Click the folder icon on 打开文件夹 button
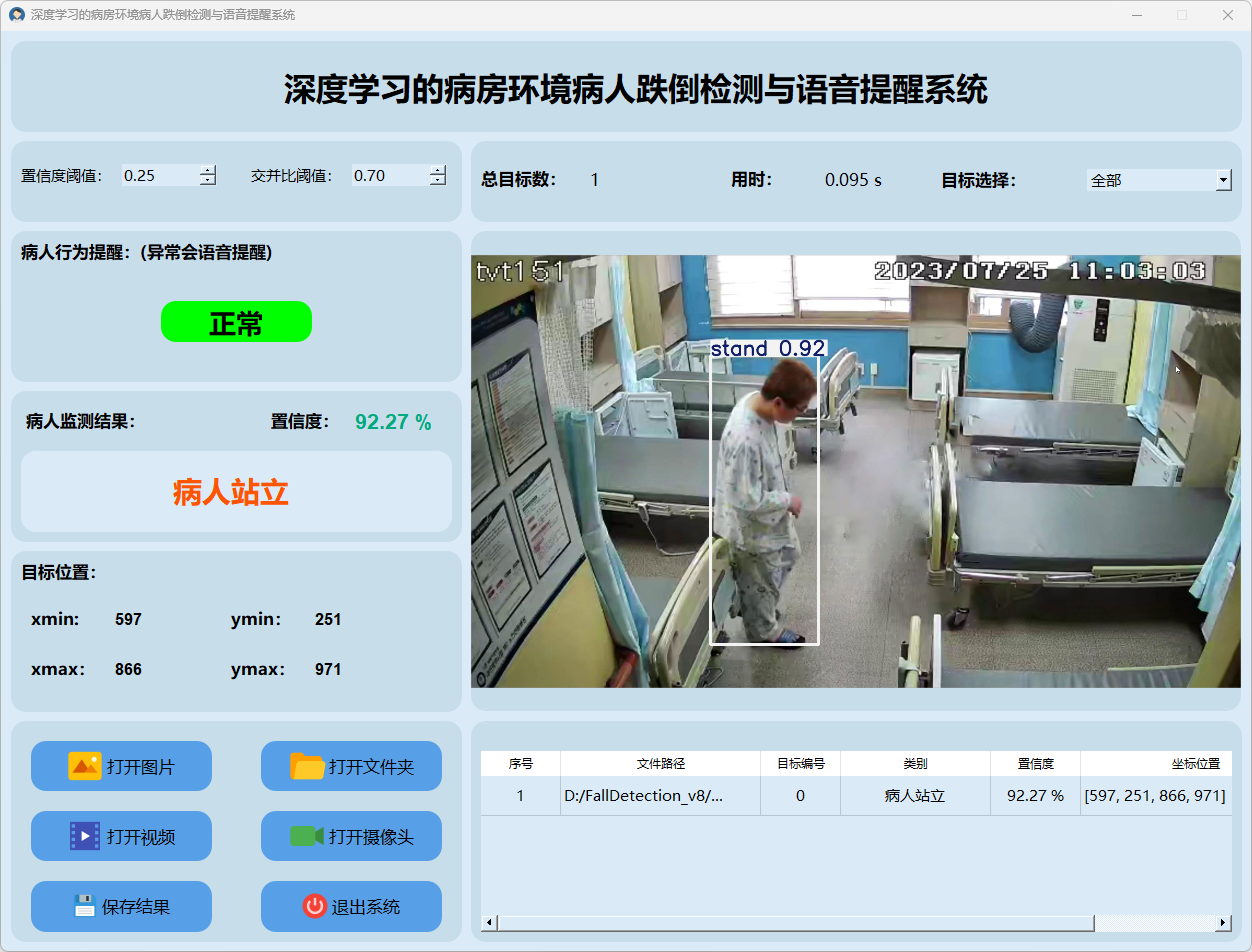1252x952 pixels. pos(307,766)
